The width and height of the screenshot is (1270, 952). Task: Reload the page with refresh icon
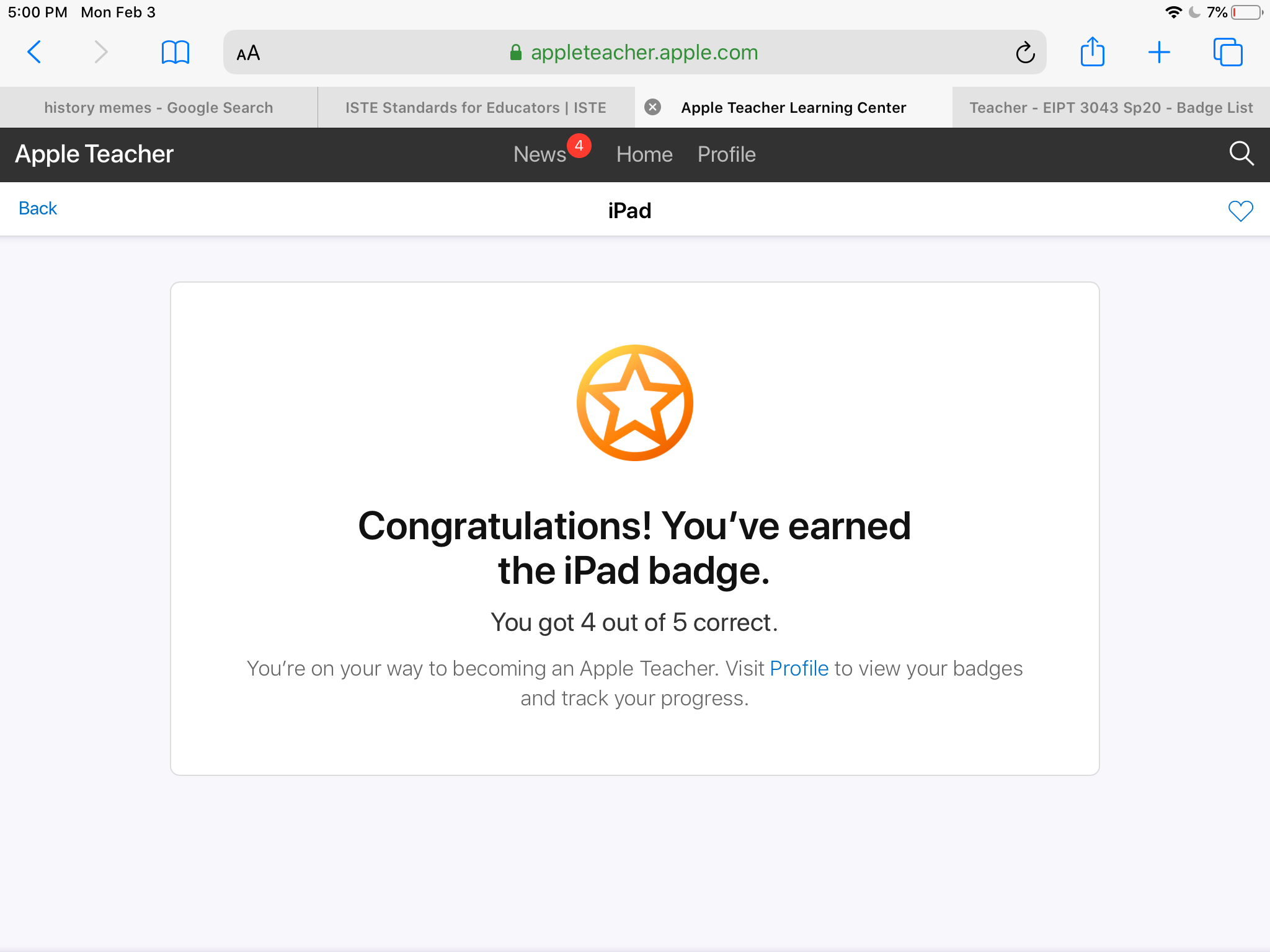point(1024,53)
